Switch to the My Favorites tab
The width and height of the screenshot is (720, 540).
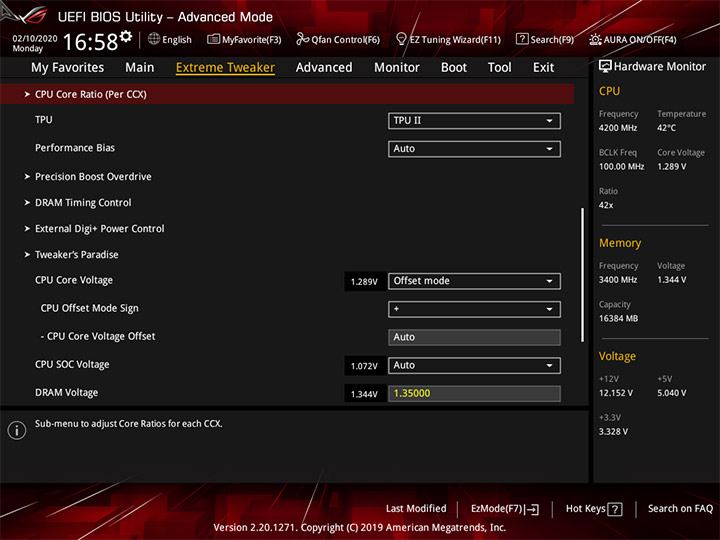68,68
